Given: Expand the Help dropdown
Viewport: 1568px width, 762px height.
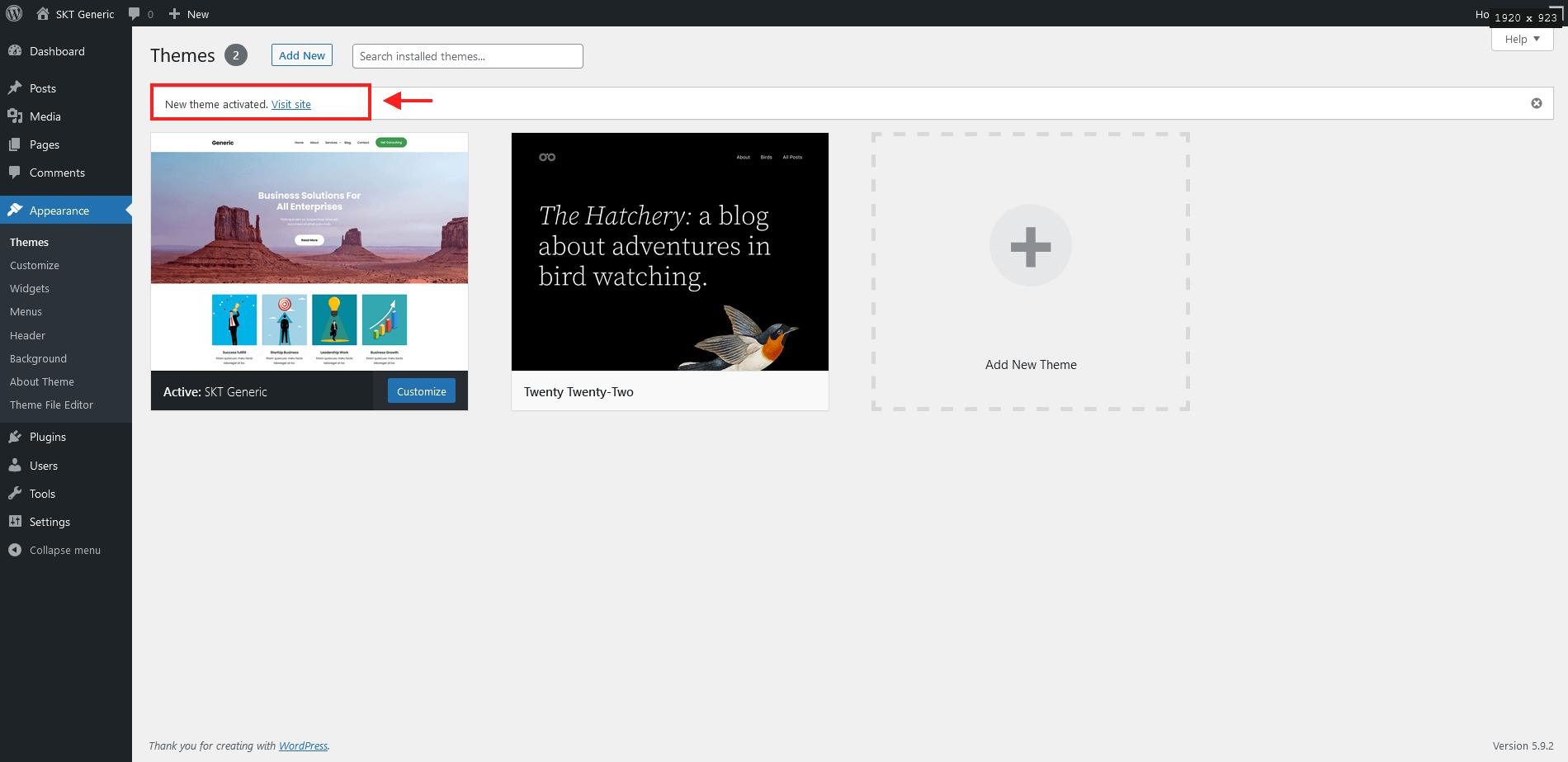Looking at the screenshot, I should (1523, 39).
